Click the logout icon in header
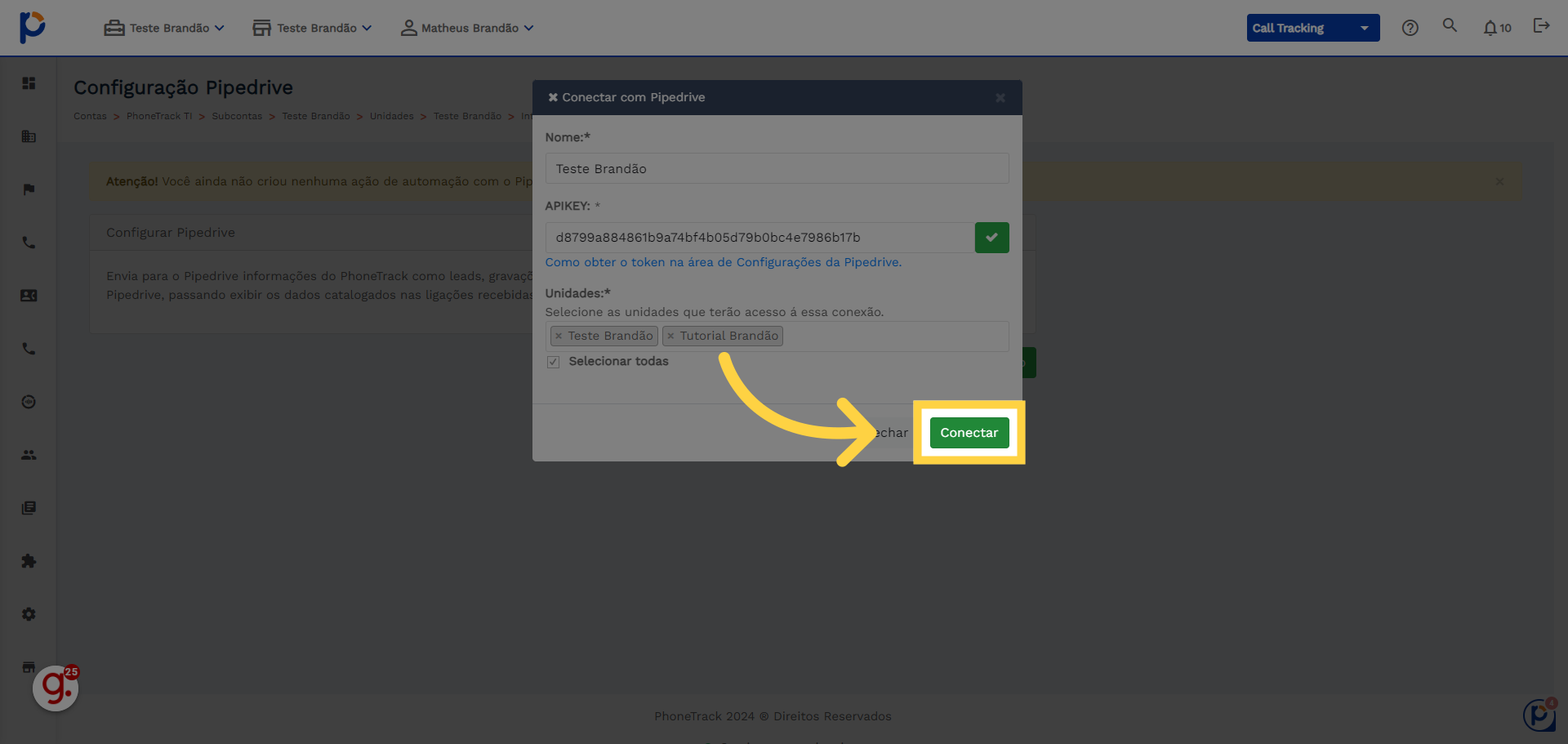This screenshot has width=1568, height=744. [1541, 25]
